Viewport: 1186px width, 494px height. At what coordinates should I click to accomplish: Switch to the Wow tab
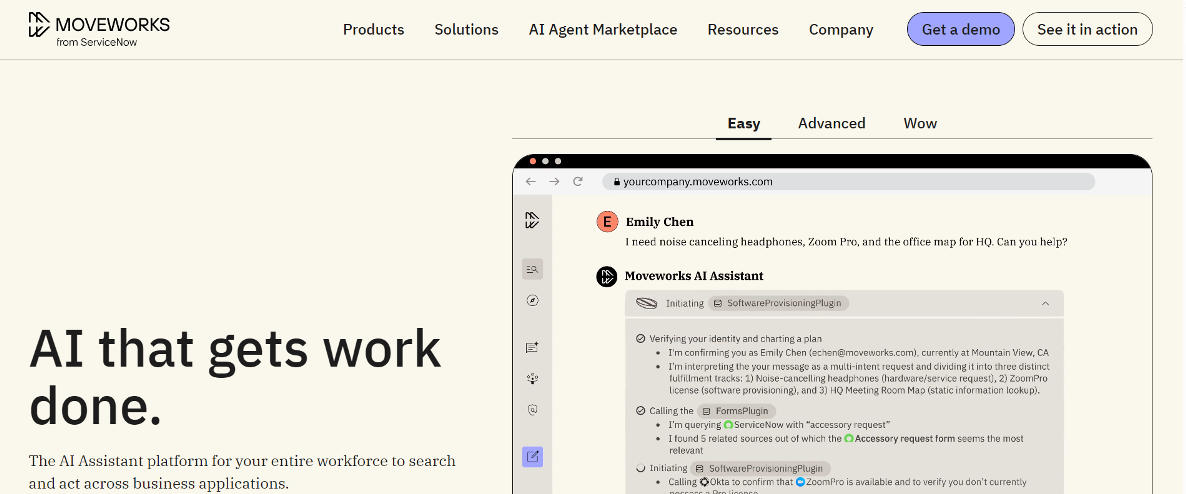[x=920, y=123]
